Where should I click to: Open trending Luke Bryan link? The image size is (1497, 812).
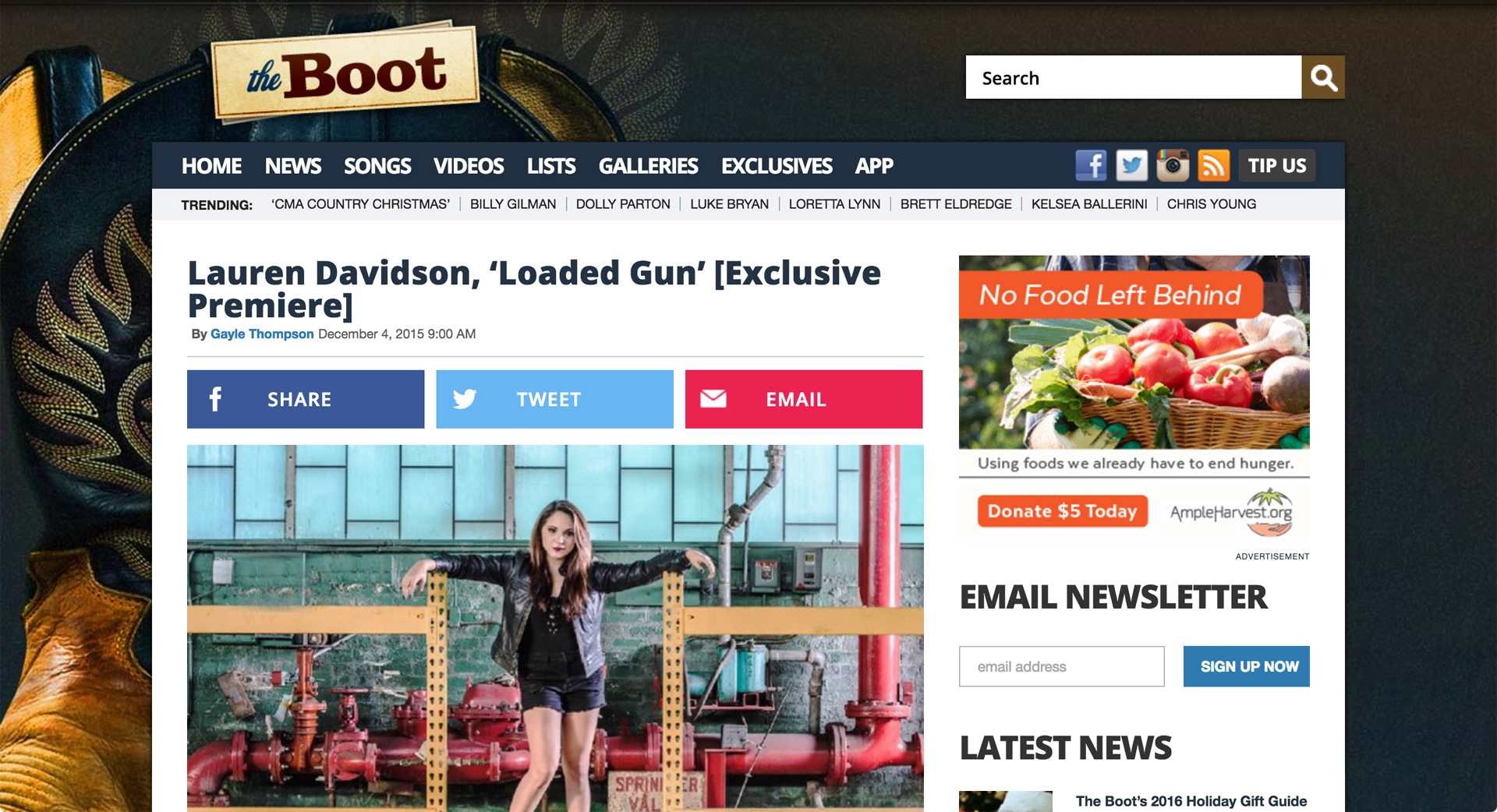(729, 204)
